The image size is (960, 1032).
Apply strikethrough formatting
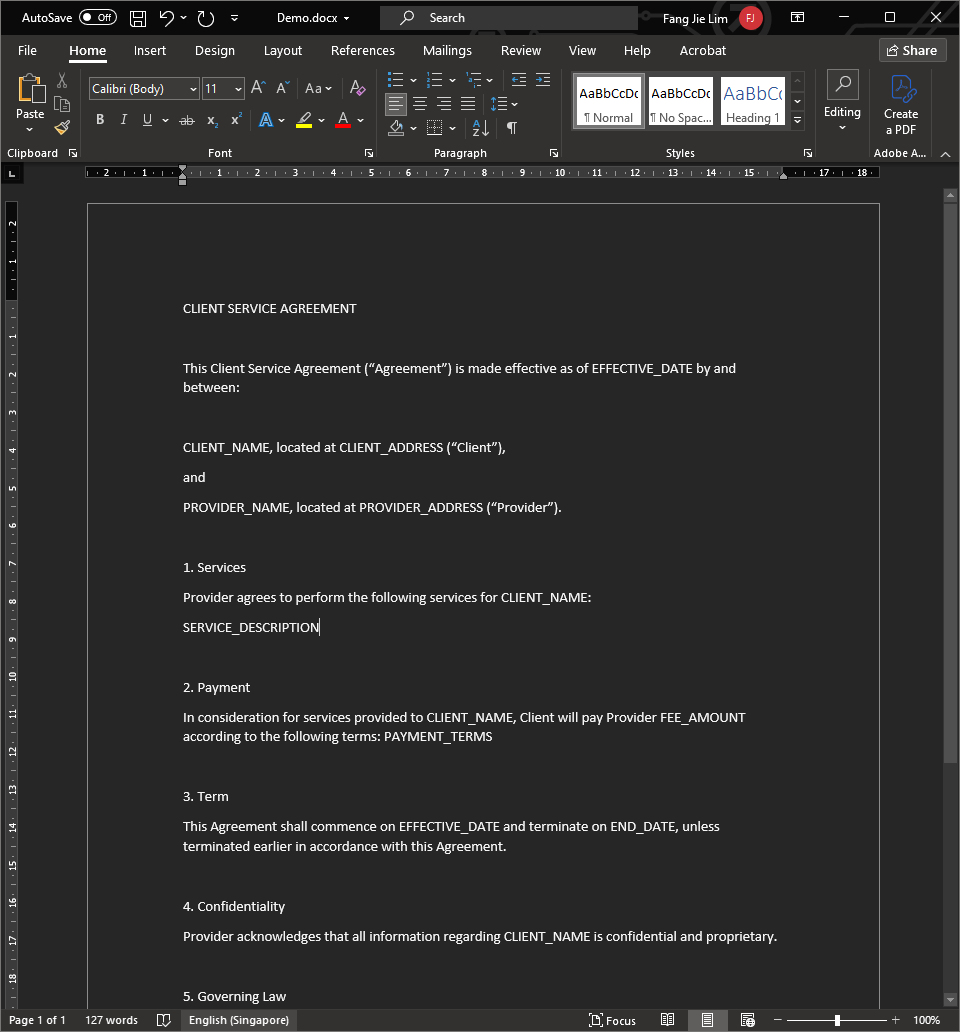click(187, 120)
